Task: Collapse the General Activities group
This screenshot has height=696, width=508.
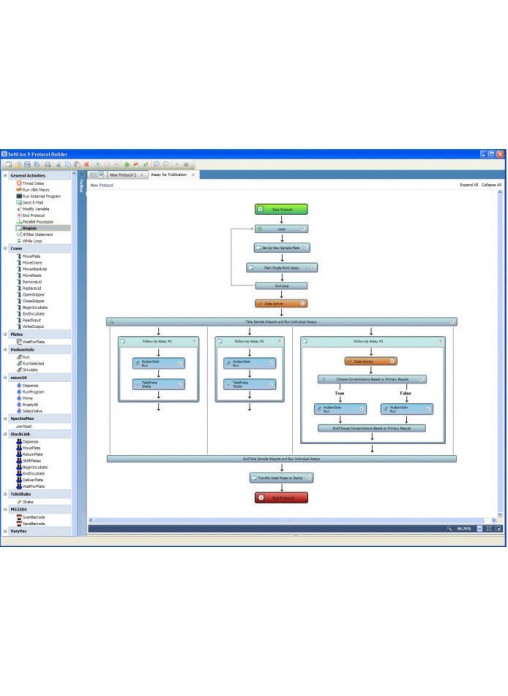Action: pos(6,175)
